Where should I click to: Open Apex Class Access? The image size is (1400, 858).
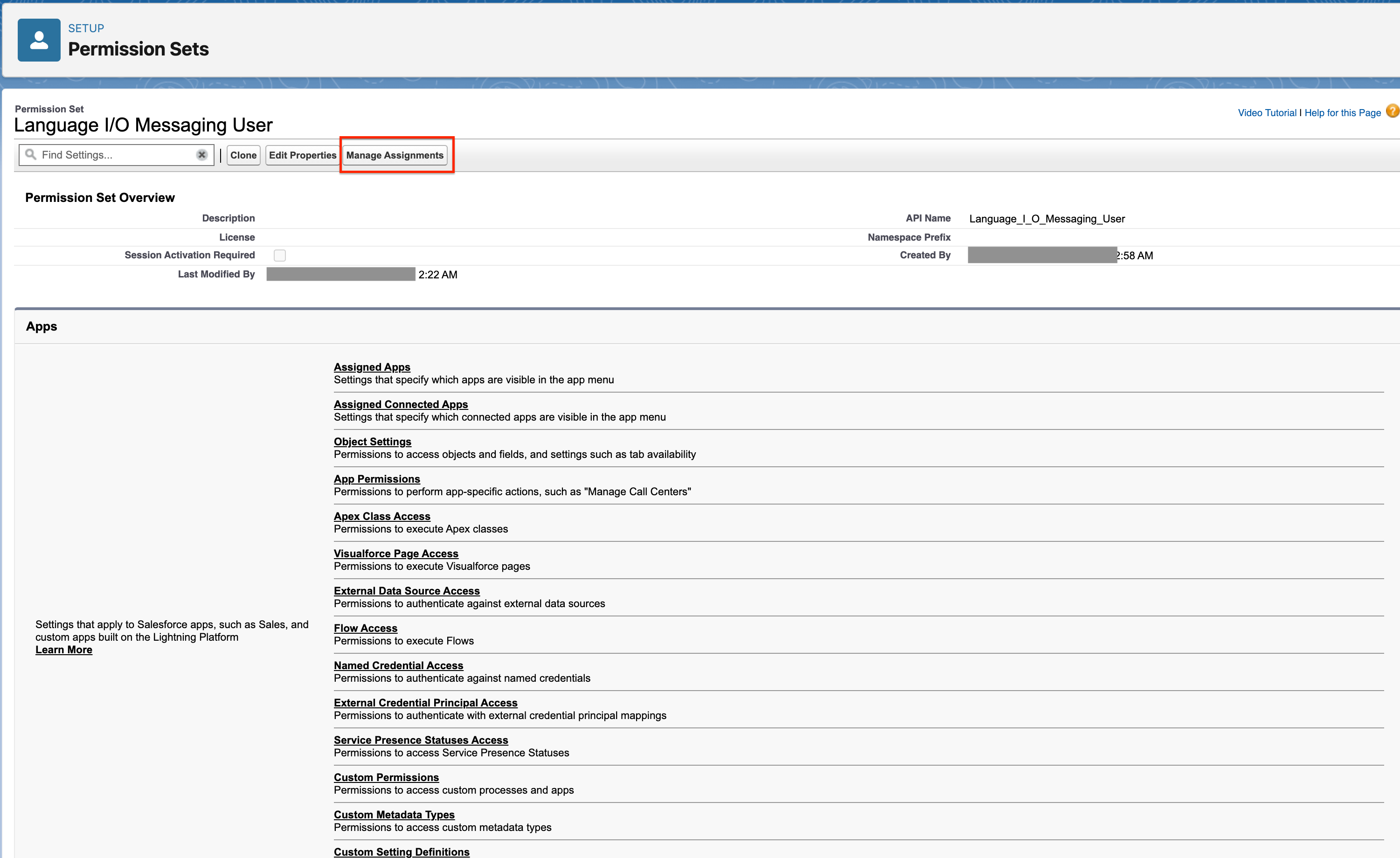tap(382, 516)
